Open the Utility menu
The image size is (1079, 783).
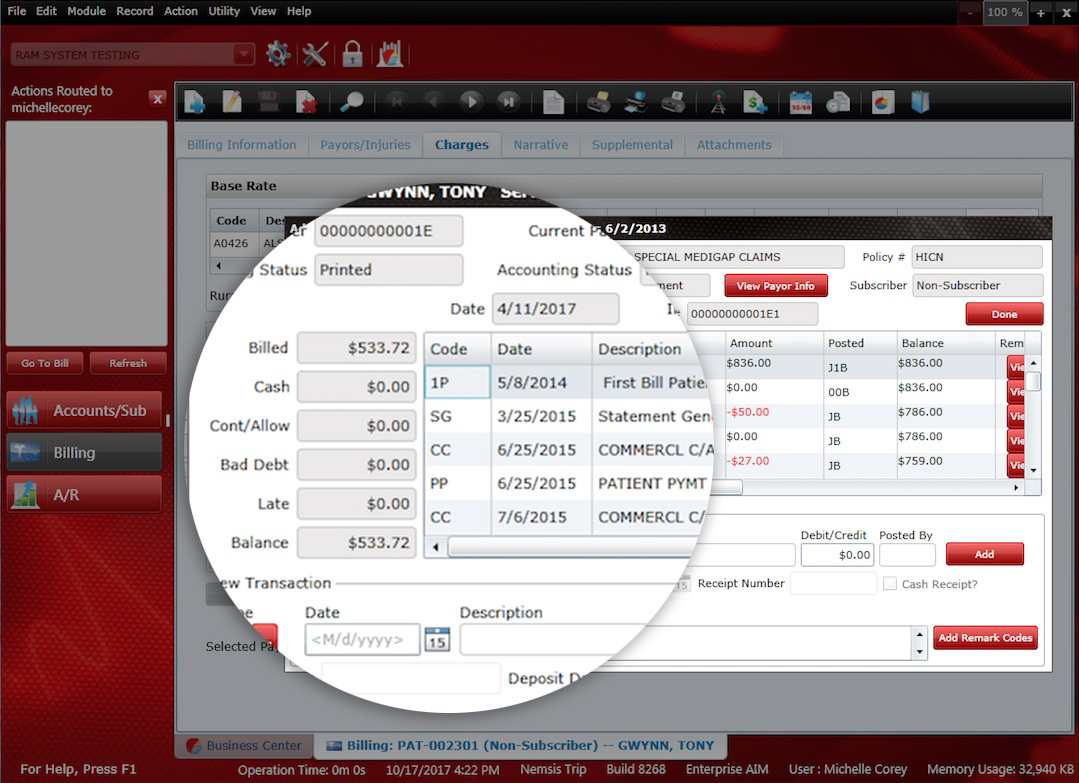(224, 11)
